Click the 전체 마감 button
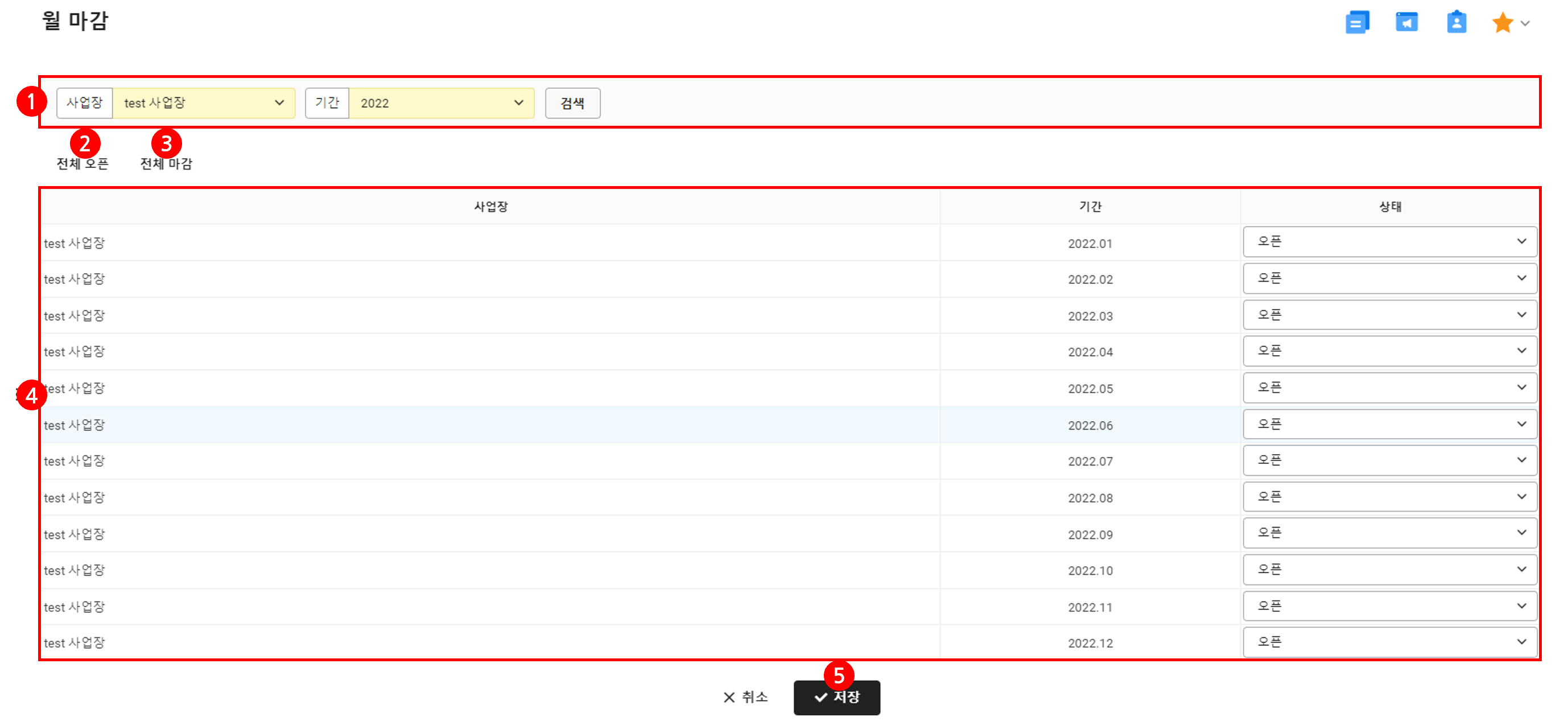 coord(166,164)
